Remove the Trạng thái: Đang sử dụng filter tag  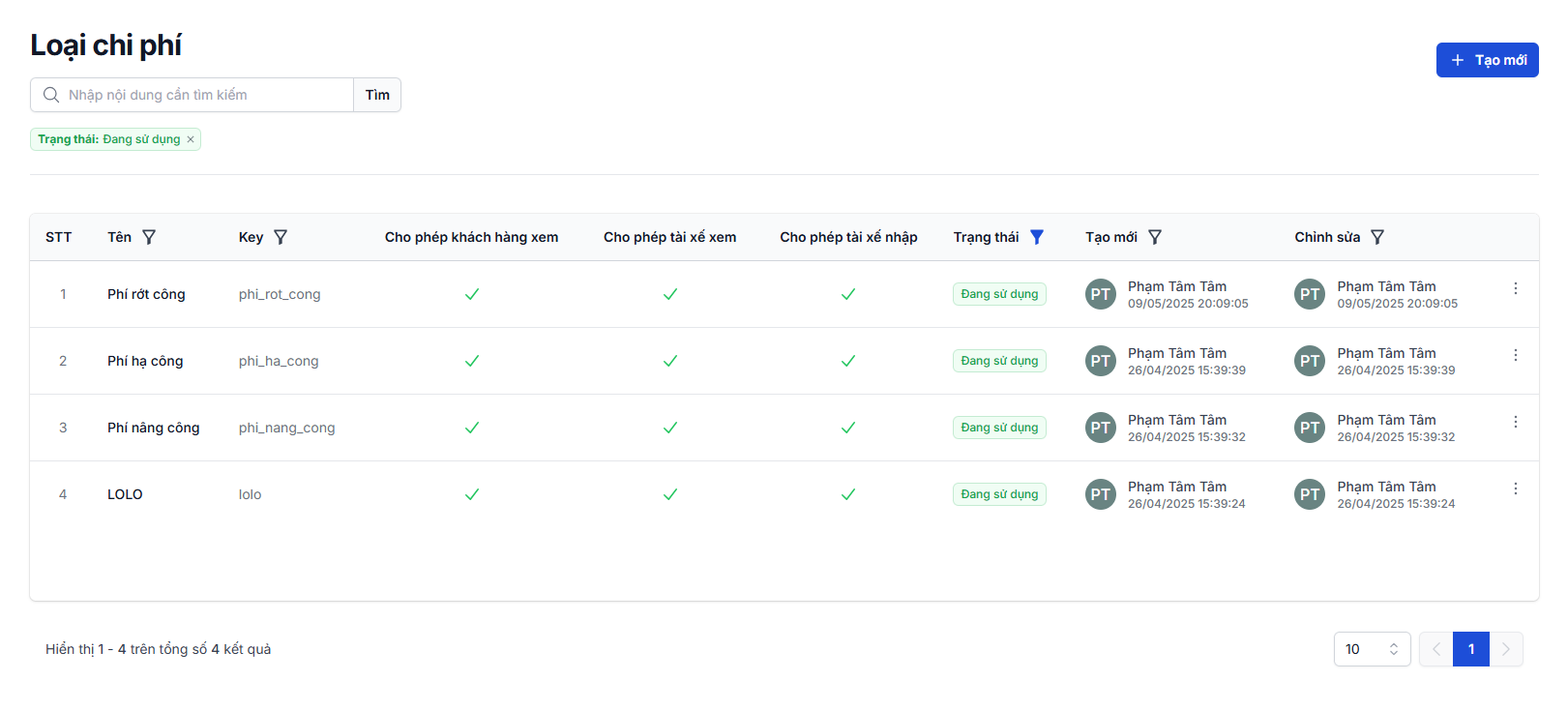[x=191, y=139]
